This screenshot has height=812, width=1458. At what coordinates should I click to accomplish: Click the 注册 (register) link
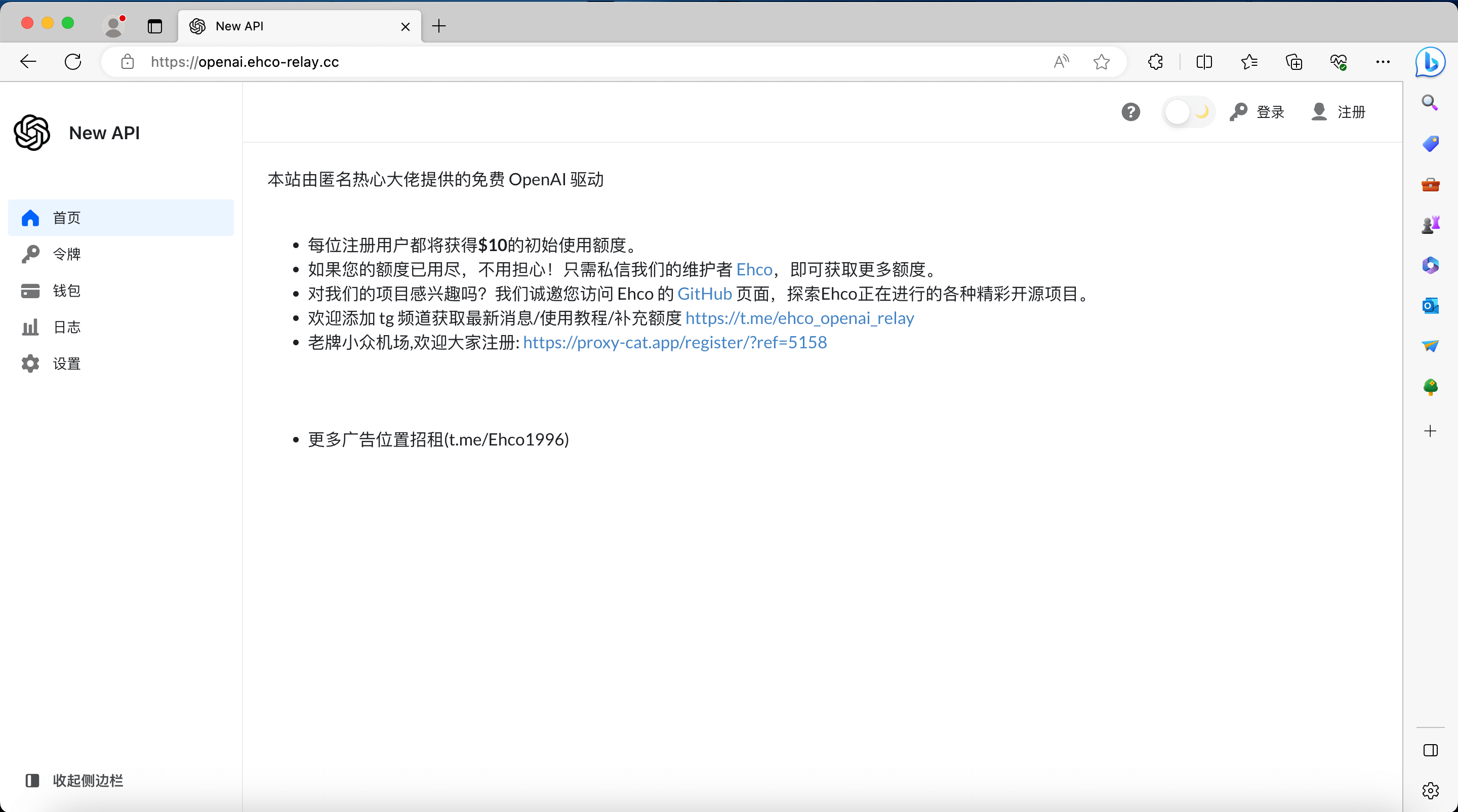[1338, 111]
